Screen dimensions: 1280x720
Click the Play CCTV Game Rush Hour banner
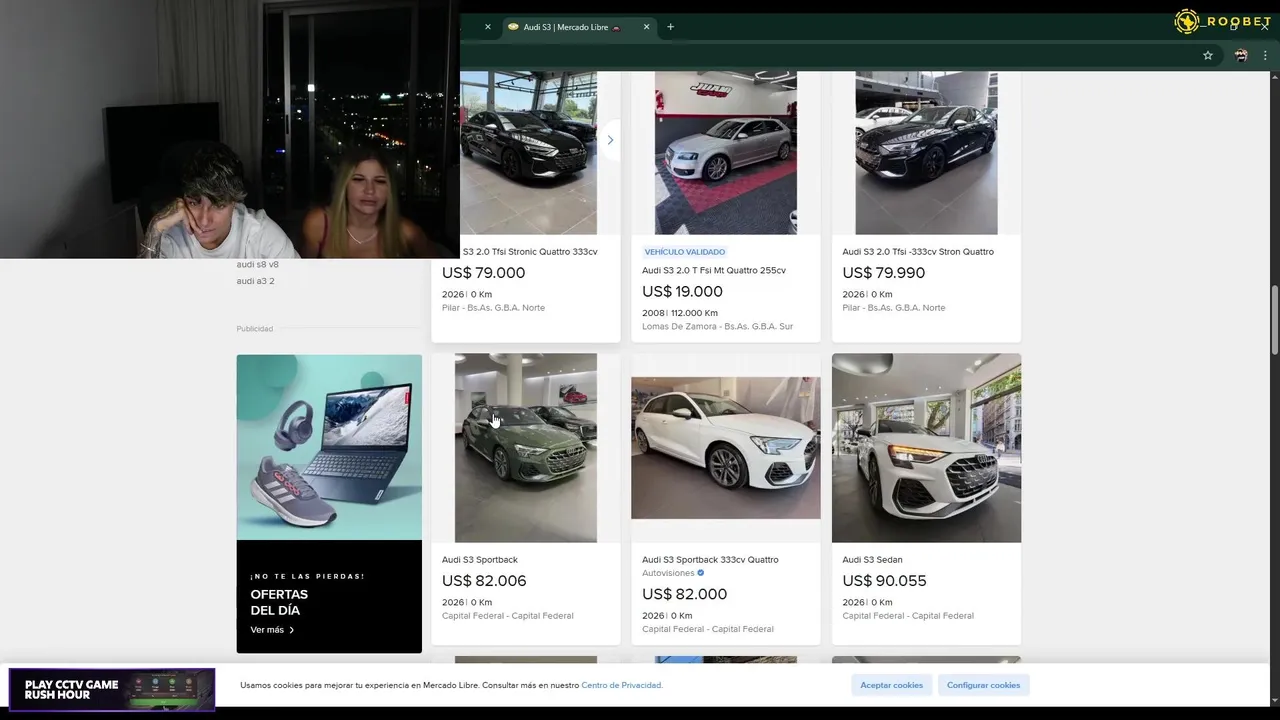[112, 689]
